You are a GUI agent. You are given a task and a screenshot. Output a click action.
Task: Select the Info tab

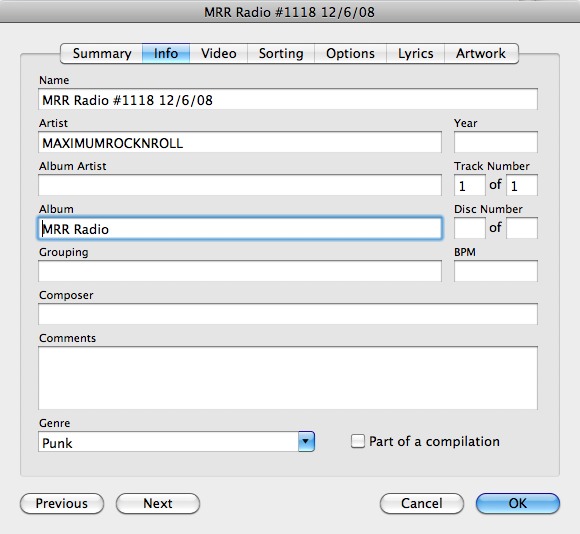click(x=166, y=53)
